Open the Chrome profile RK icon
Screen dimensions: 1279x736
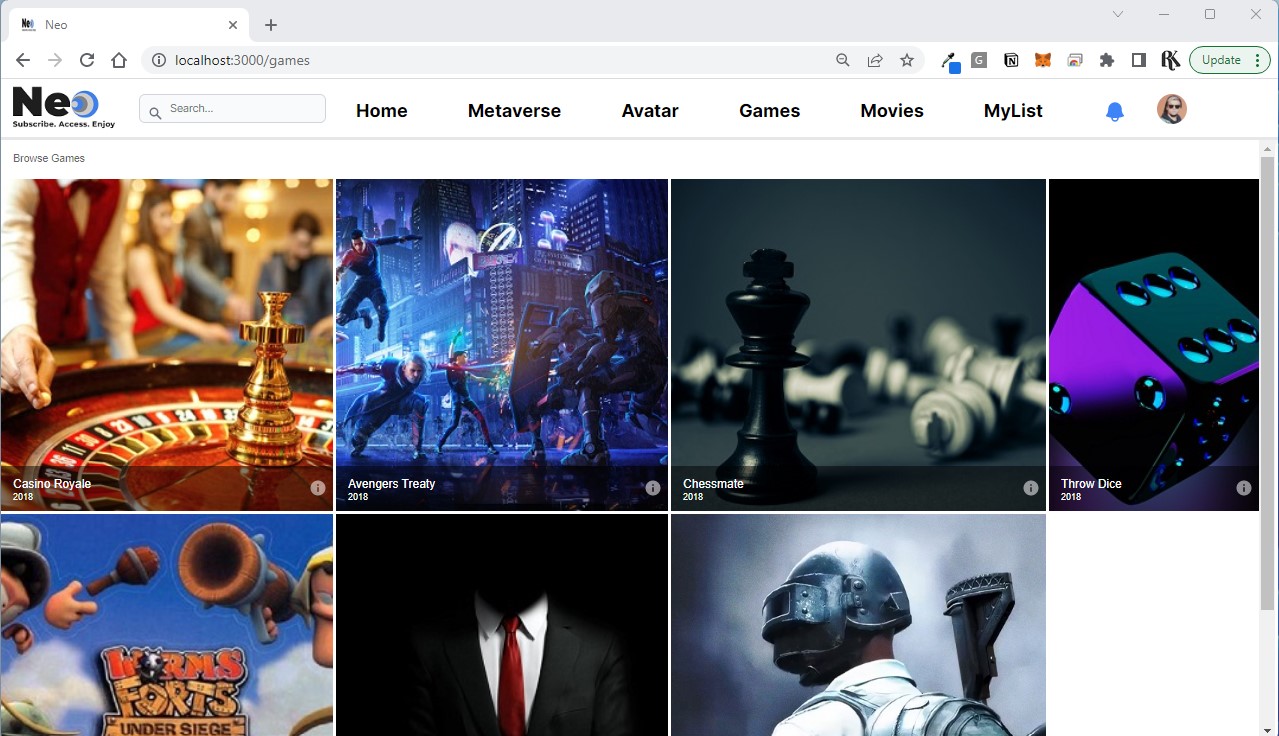[1171, 60]
